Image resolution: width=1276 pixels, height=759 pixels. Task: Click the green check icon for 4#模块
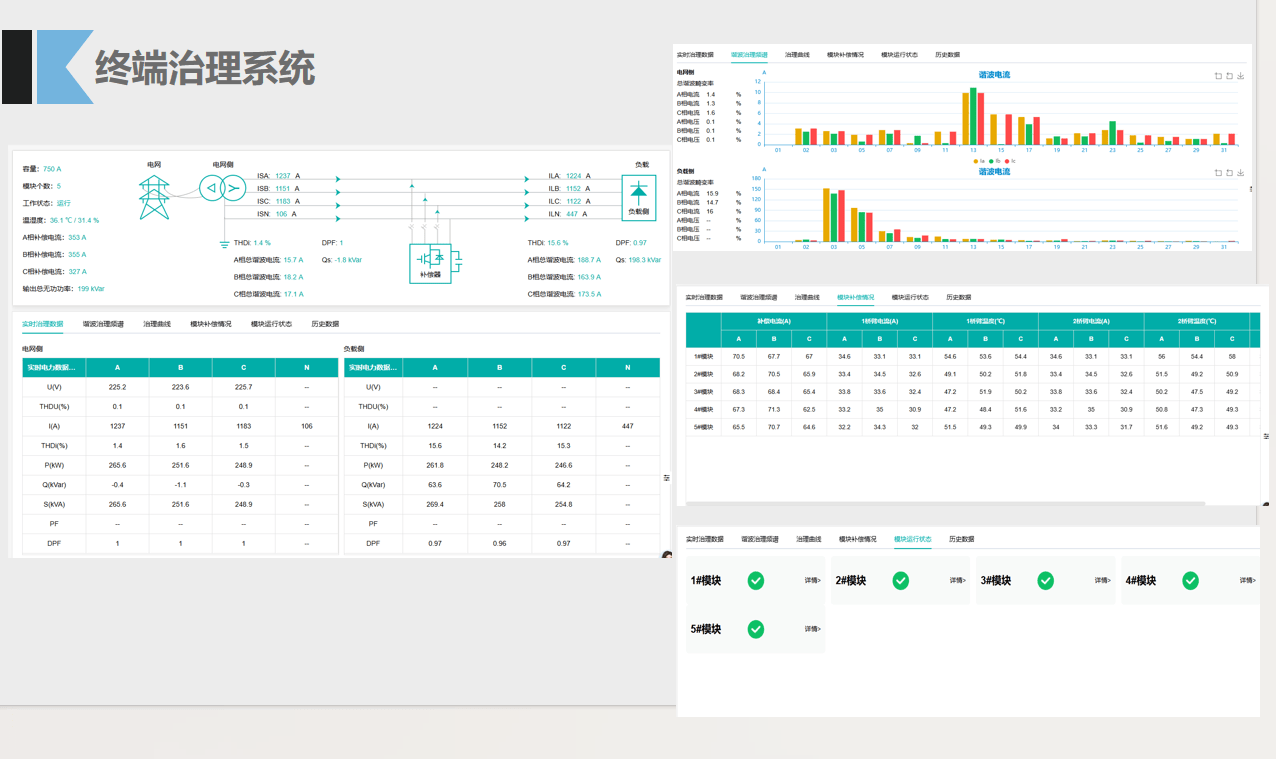1191,580
